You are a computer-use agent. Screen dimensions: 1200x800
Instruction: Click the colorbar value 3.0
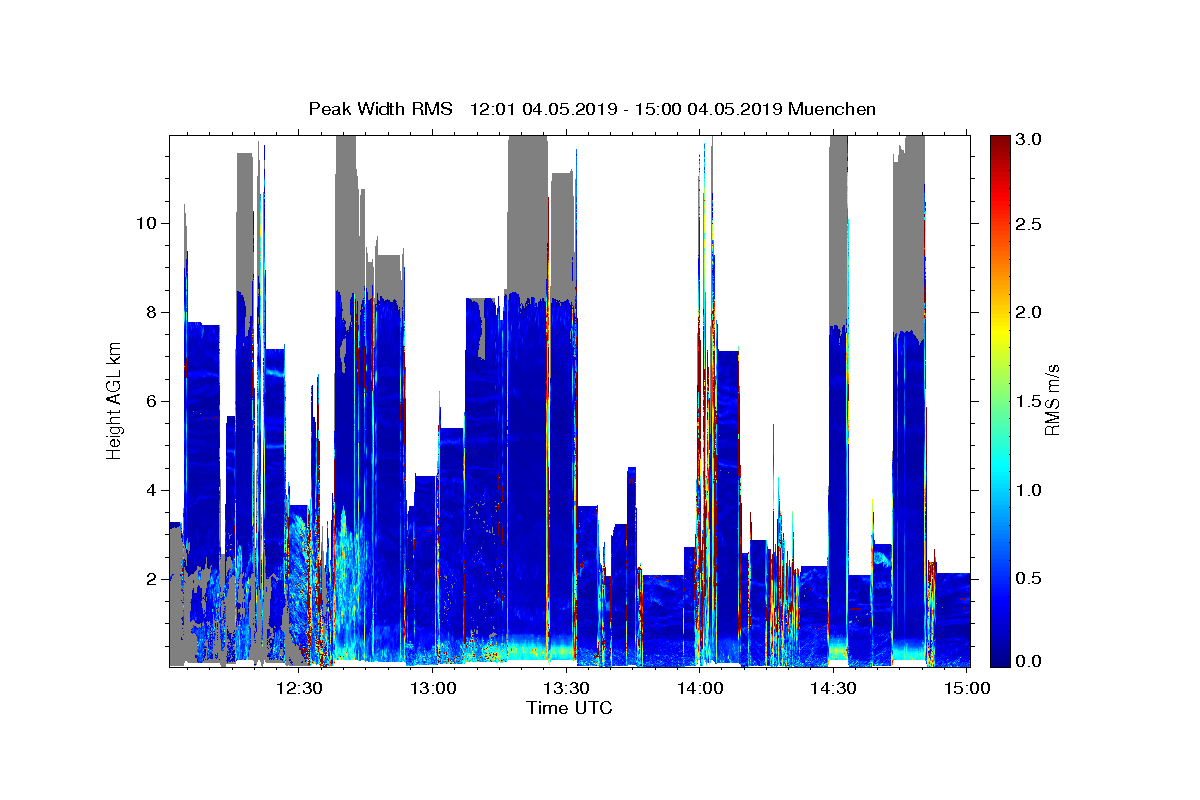tap(1029, 140)
